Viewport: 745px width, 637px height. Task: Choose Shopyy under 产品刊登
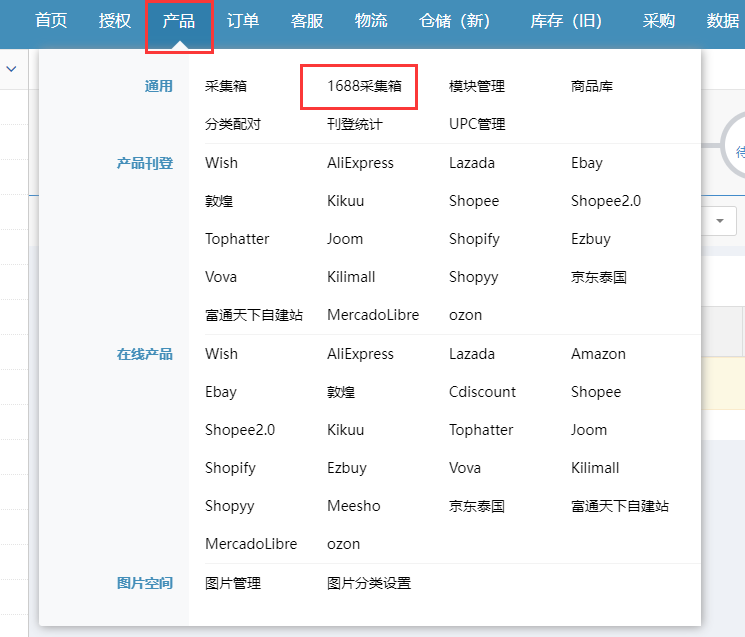click(474, 277)
